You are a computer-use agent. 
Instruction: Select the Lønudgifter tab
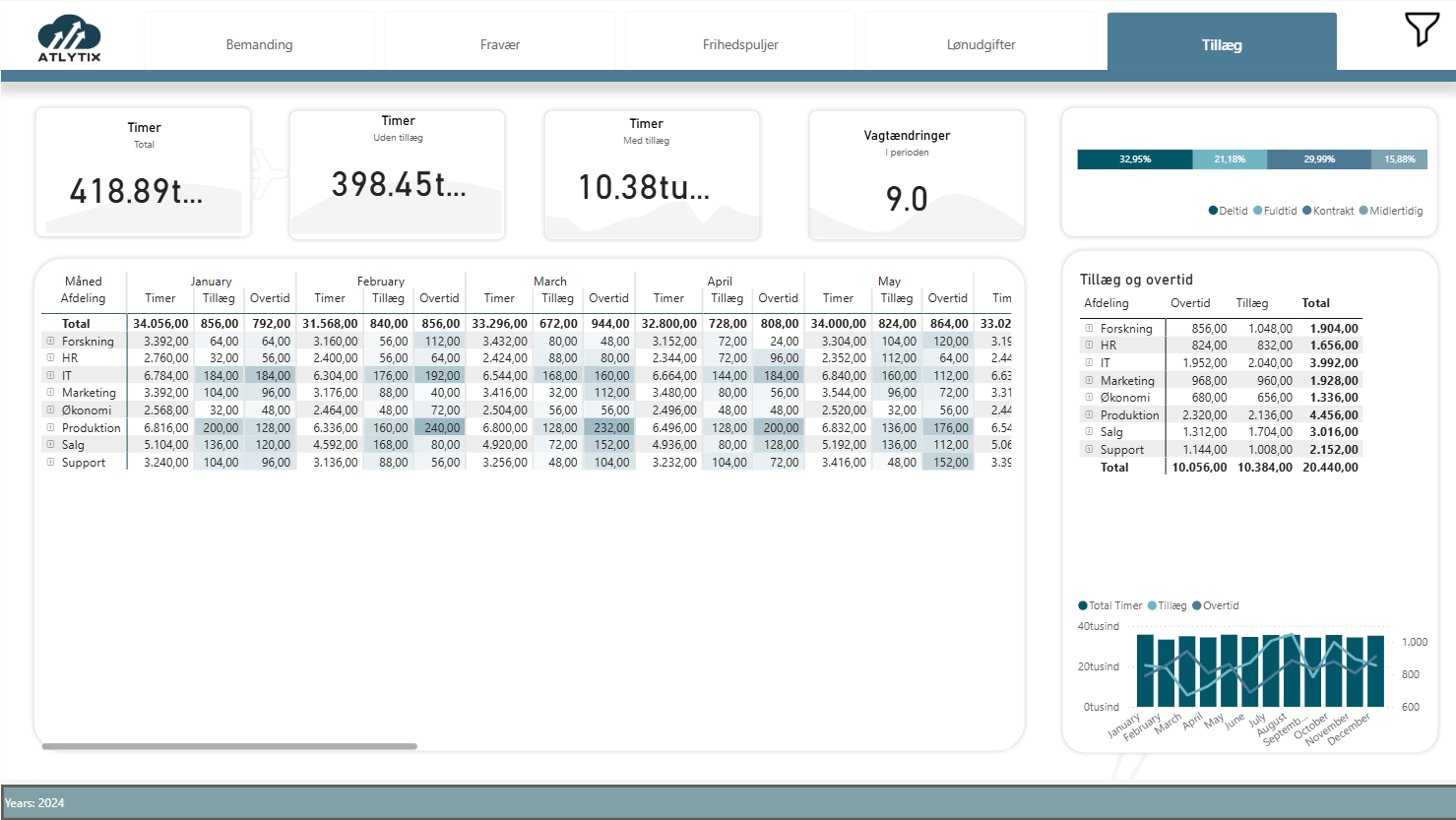(x=981, y=44)
